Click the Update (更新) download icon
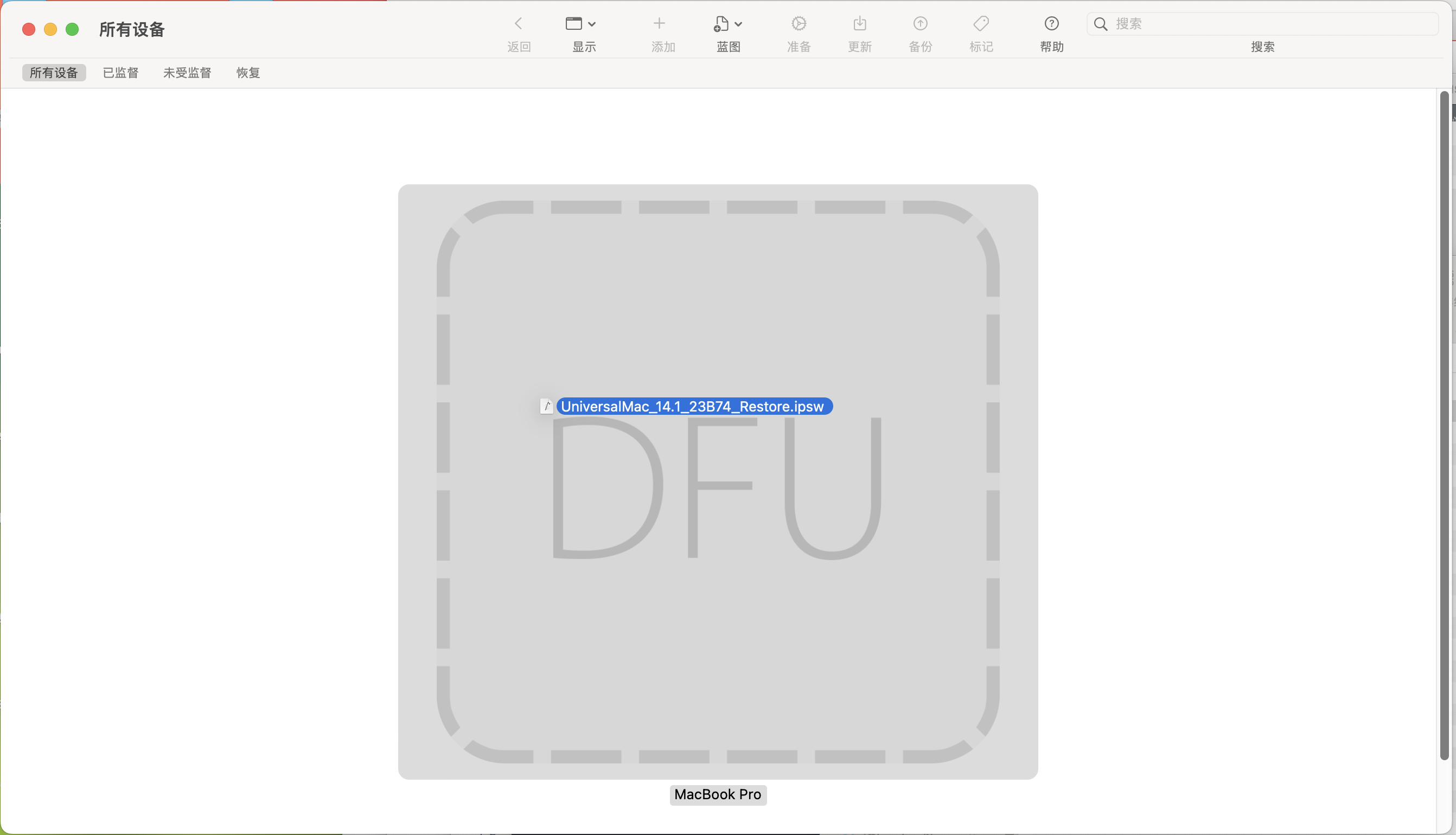Screen dimensions: 1456x835 click(859, 23)
